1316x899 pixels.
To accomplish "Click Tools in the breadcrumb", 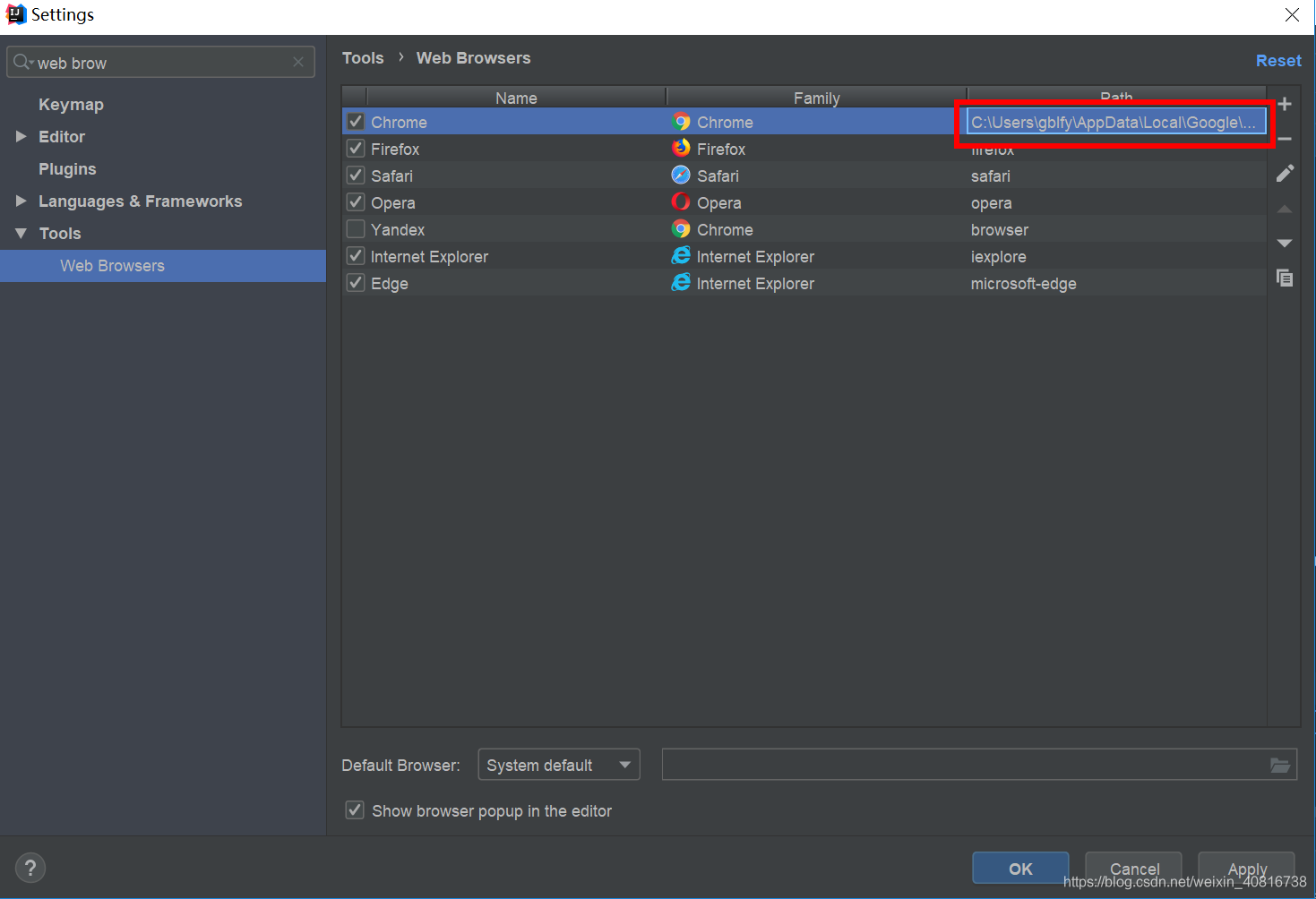I will [363, 57].
